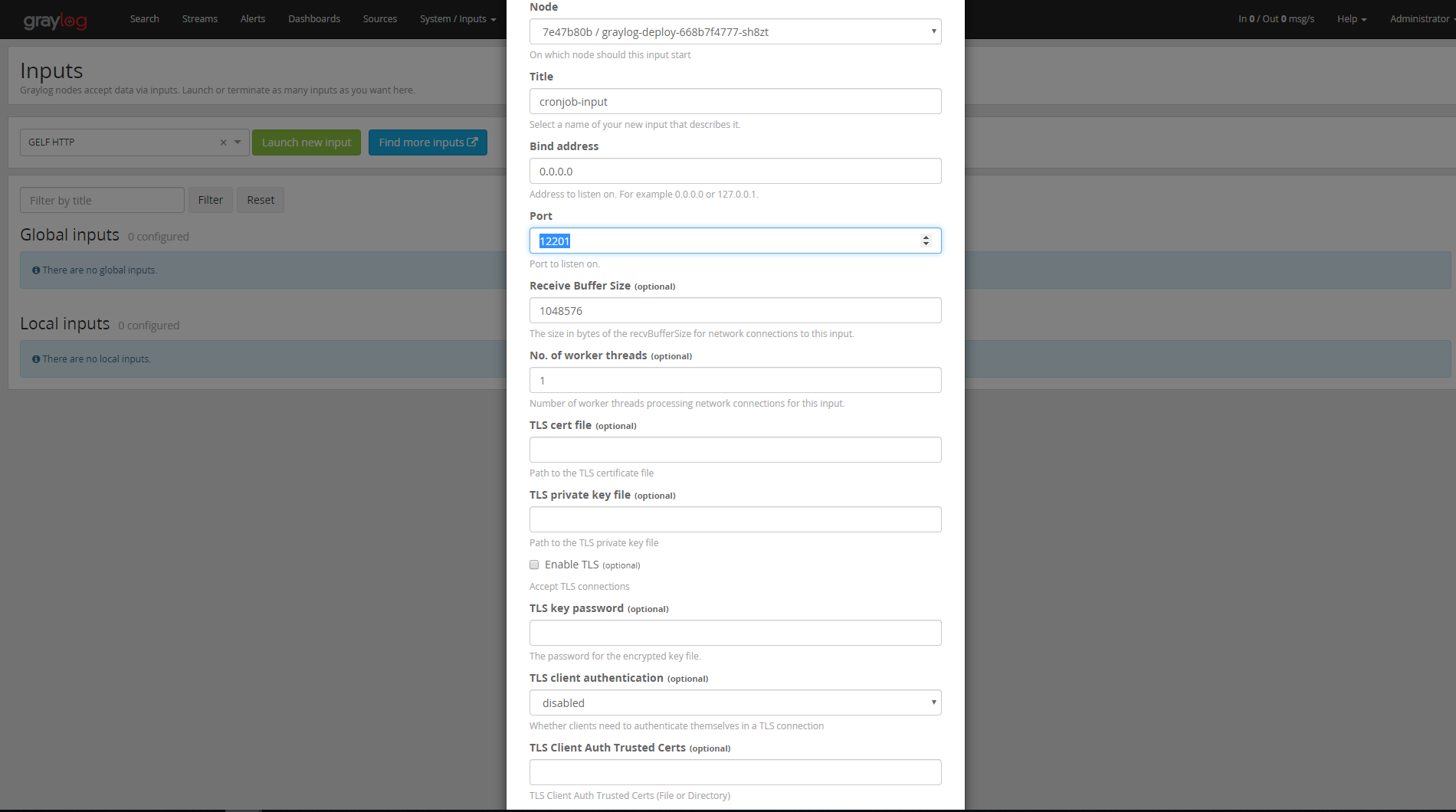This screenshot has height=812, width=1456.
Task: Click the Filter button
Action: click(211, 200)
